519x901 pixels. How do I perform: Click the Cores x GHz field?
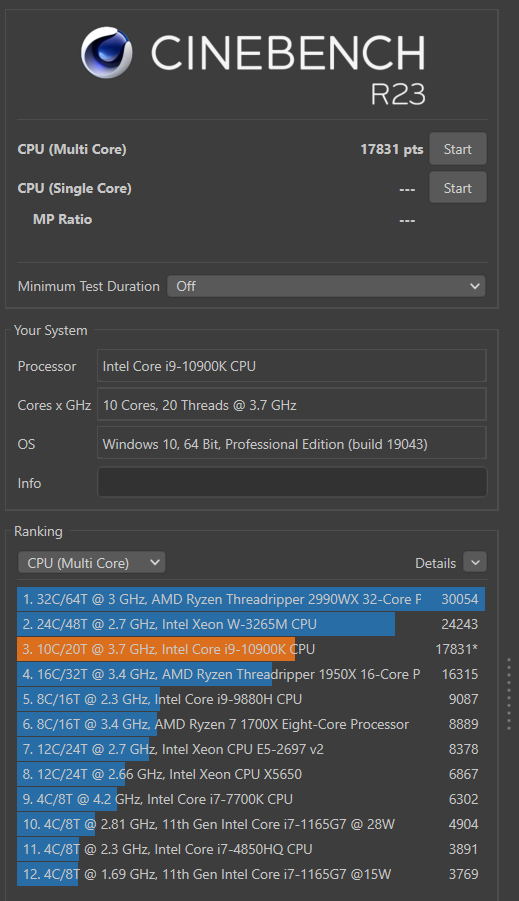[292, 405]
